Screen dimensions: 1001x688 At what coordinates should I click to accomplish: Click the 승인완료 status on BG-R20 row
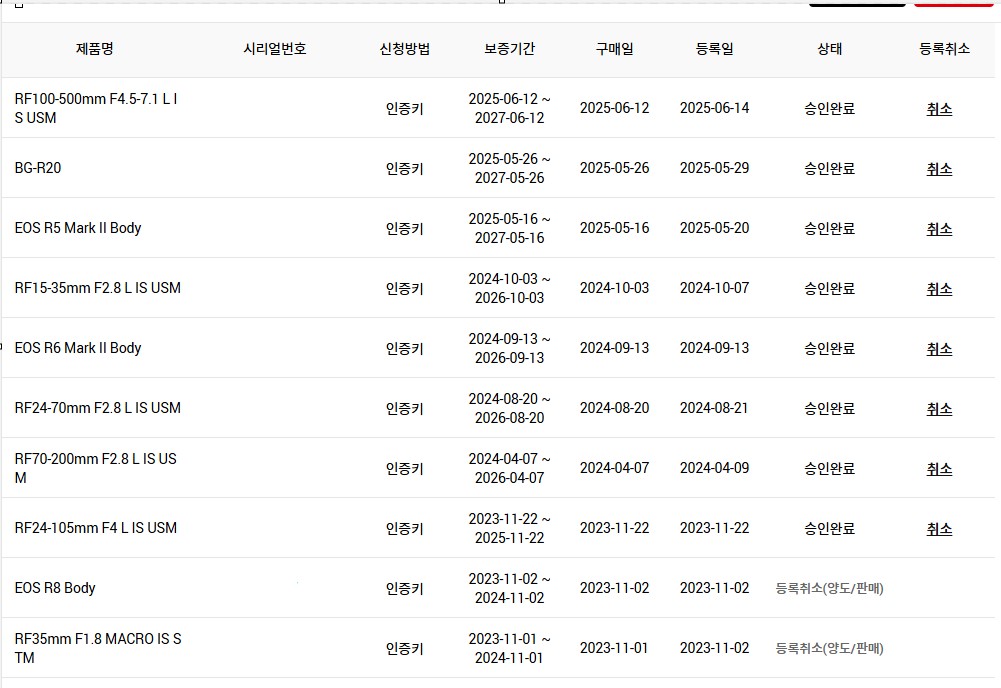[828, 168]
